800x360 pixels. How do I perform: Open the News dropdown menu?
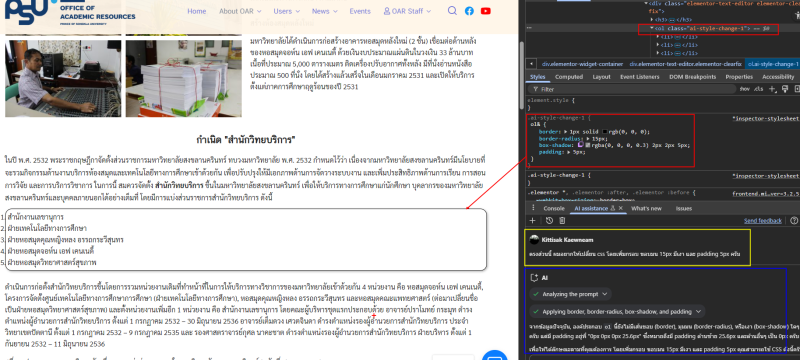[x=324, y=11]
